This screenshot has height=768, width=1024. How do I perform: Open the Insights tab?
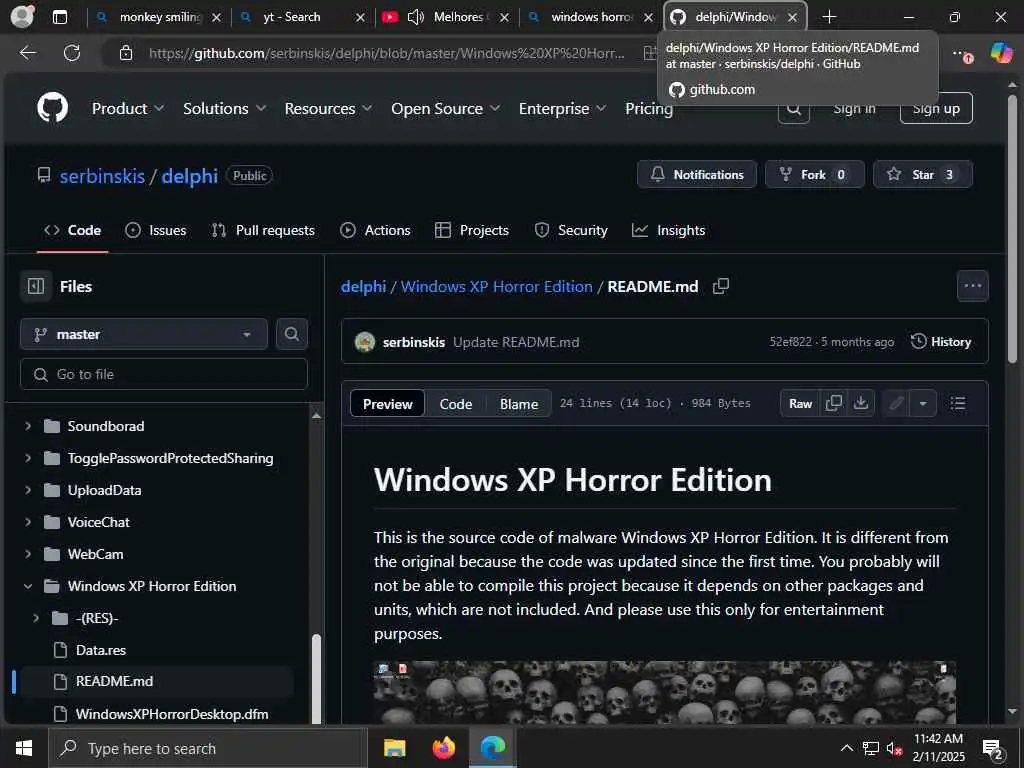click(x=669, y=230)
